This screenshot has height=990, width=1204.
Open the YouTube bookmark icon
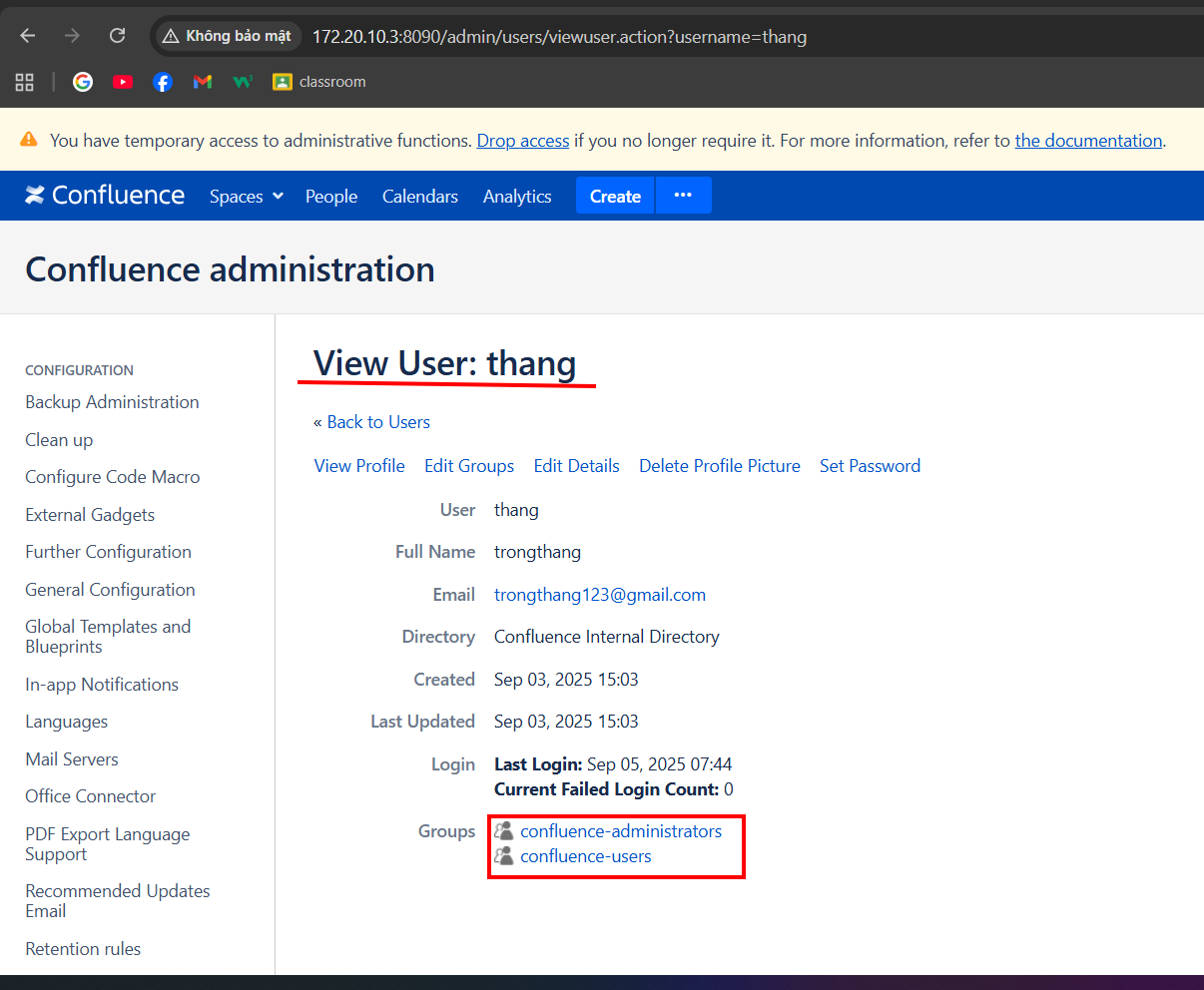pos(123,82)
